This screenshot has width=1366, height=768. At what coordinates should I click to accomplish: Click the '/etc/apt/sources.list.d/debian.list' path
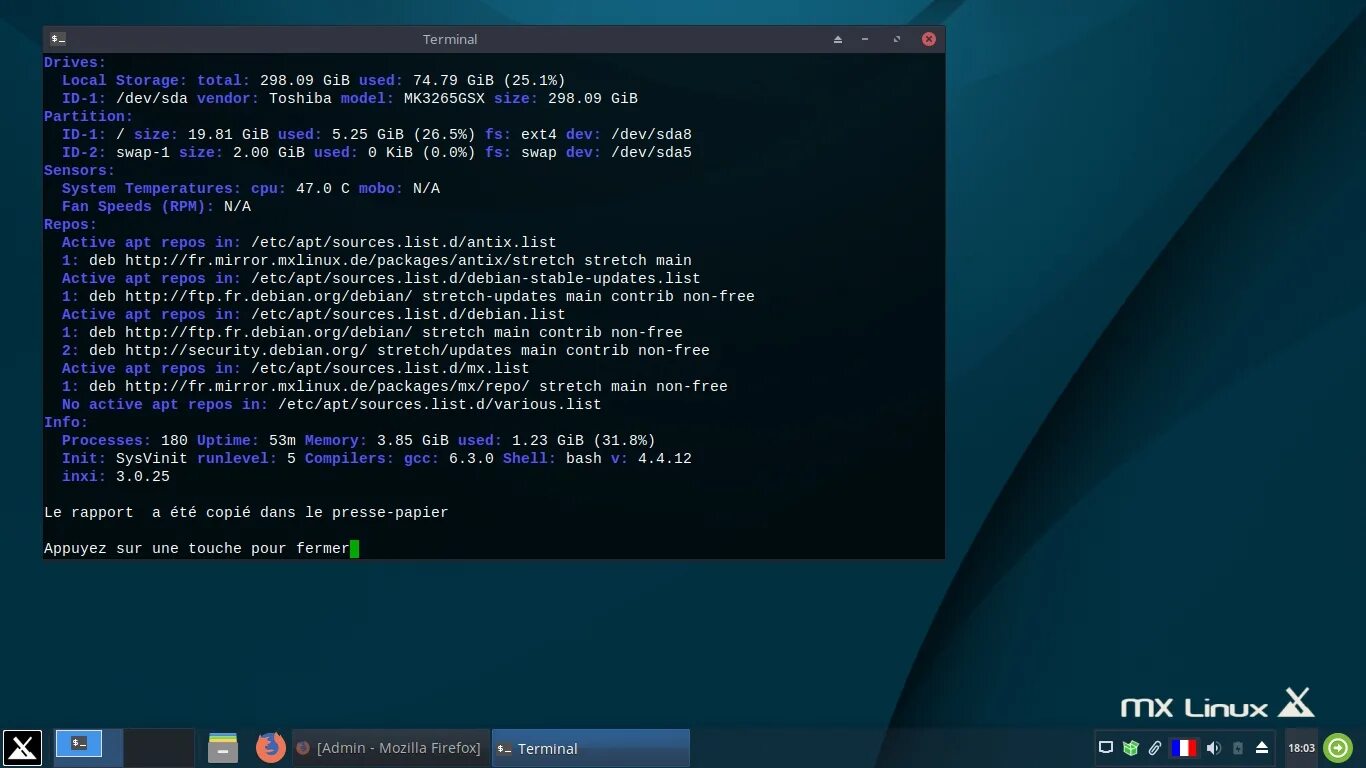point(408,314)
